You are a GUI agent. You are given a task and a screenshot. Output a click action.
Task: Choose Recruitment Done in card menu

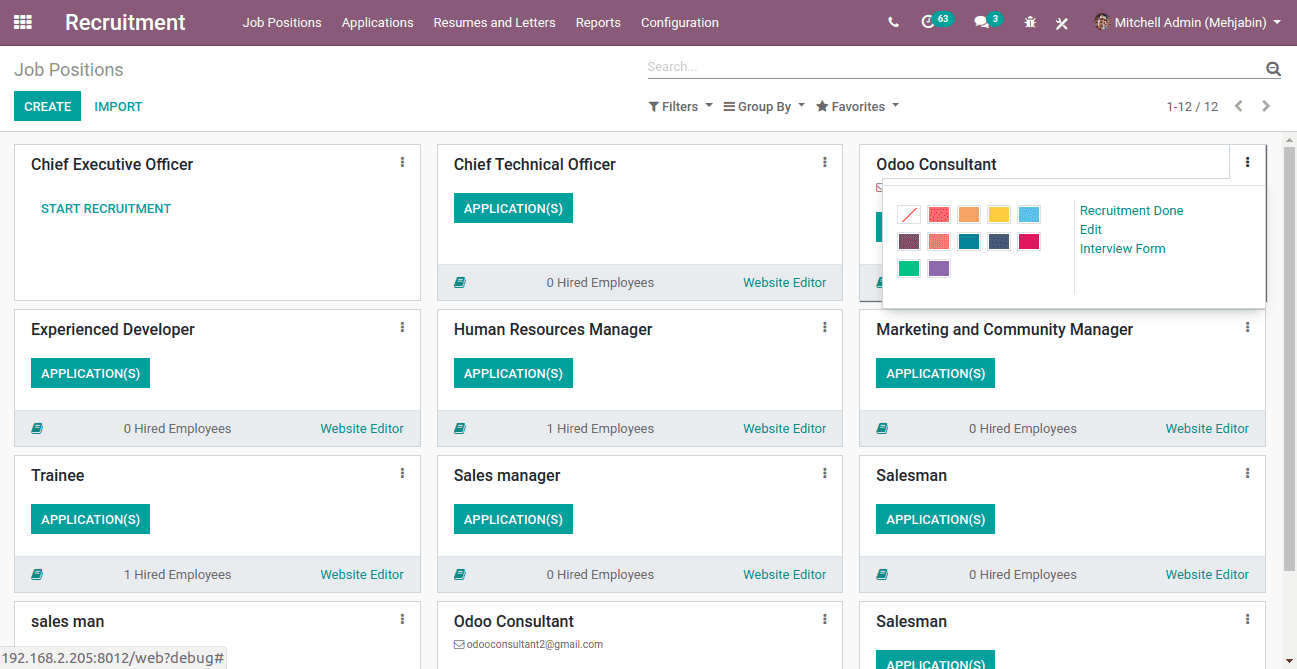(x=1131, y=211)
